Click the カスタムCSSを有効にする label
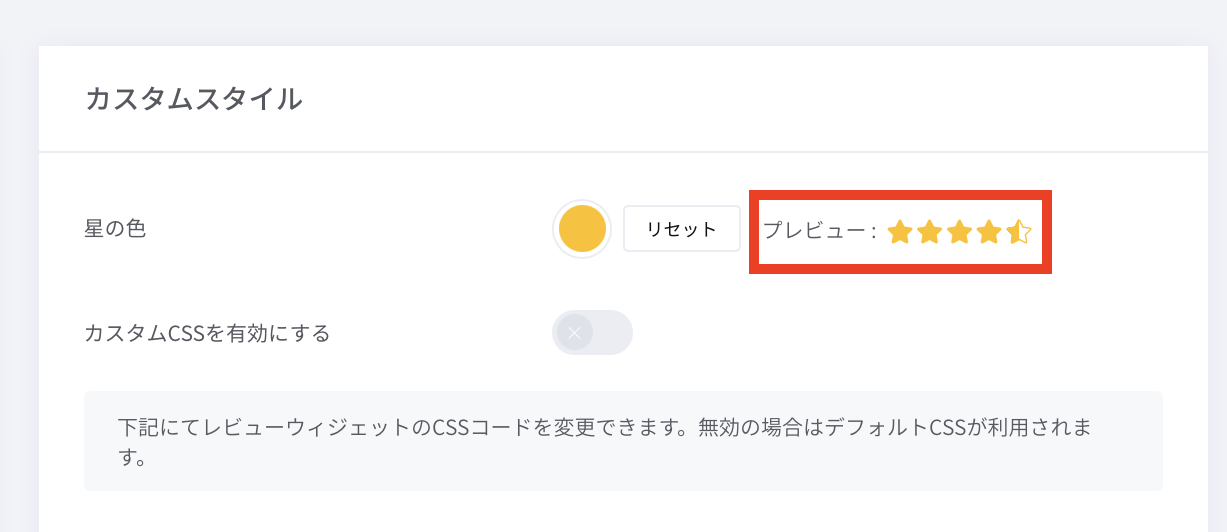 (208, 333)
